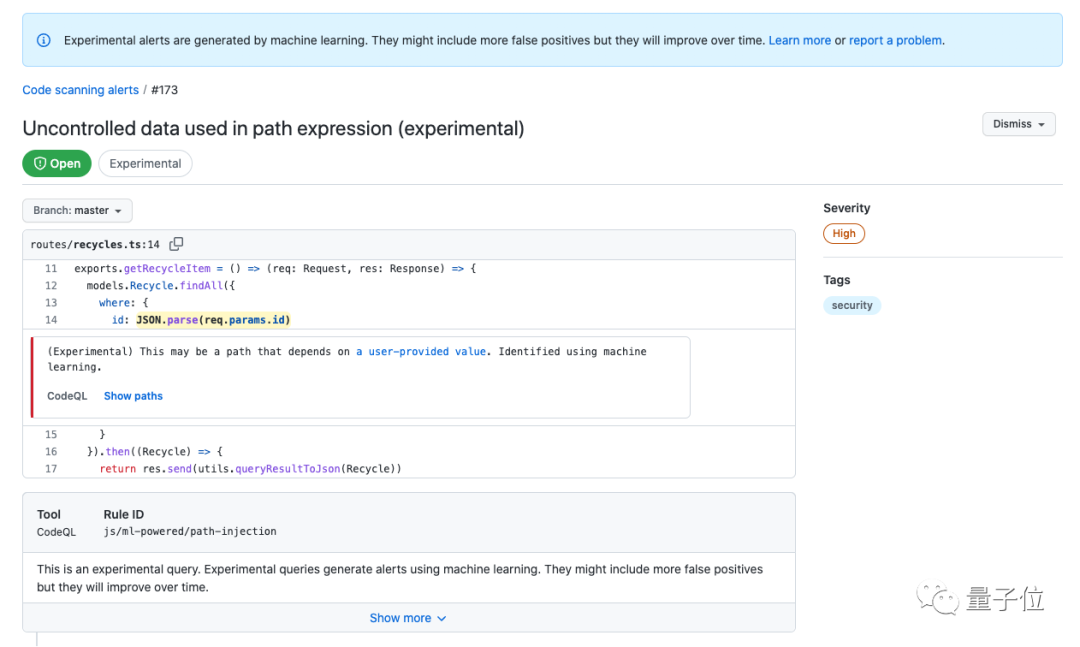Click Show paths for CodeQL
This screenshot has height=647, width=1080.
coord(133,396)
